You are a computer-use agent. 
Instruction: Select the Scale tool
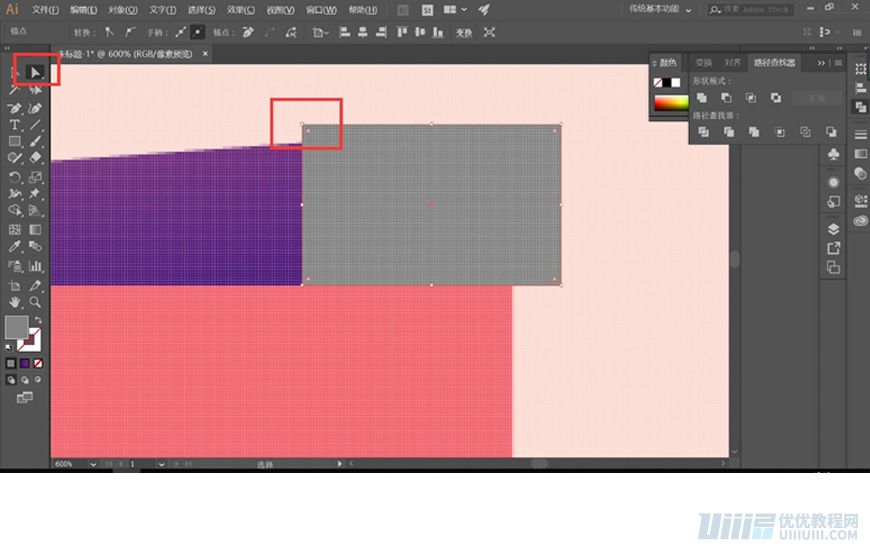coord(35,177)
